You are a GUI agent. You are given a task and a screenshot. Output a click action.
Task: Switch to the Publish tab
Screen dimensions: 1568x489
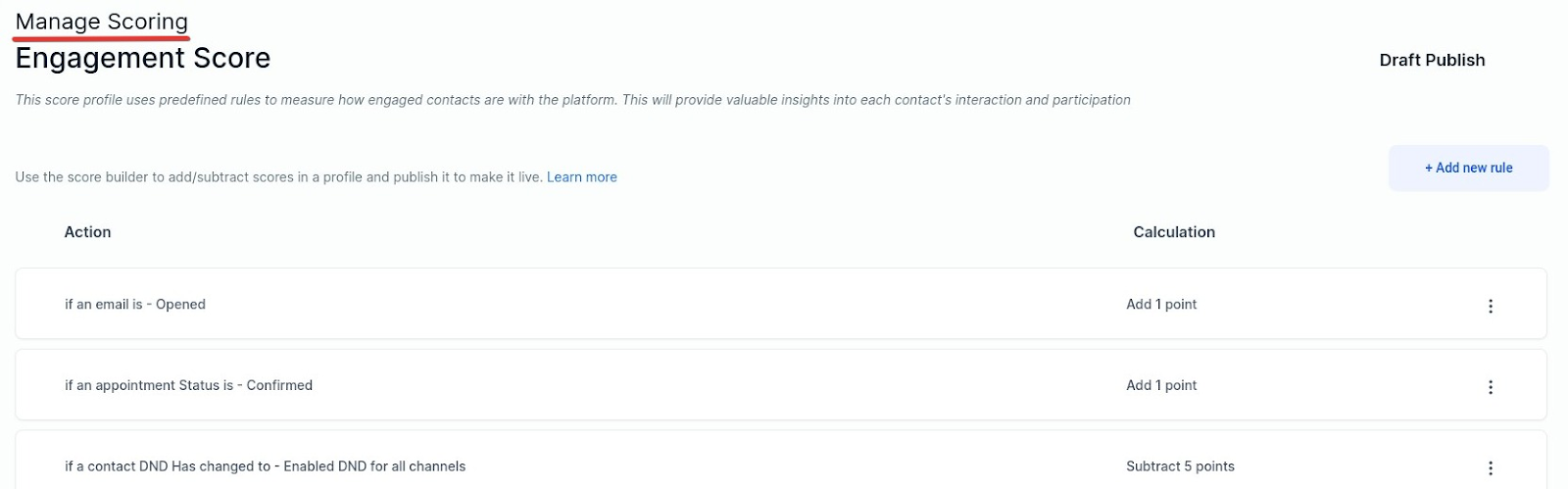(x=1455, y=60)
